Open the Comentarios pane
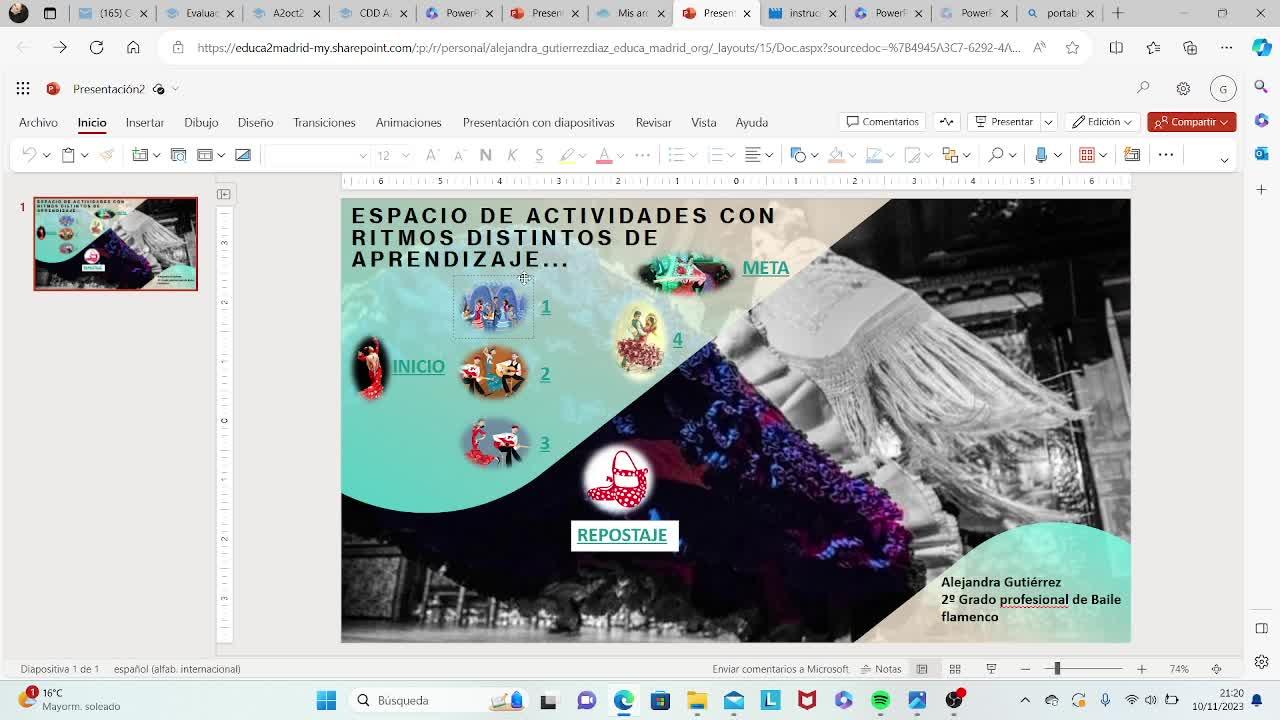This screenshot has height=720, width=1280. (x=882, y=122)
